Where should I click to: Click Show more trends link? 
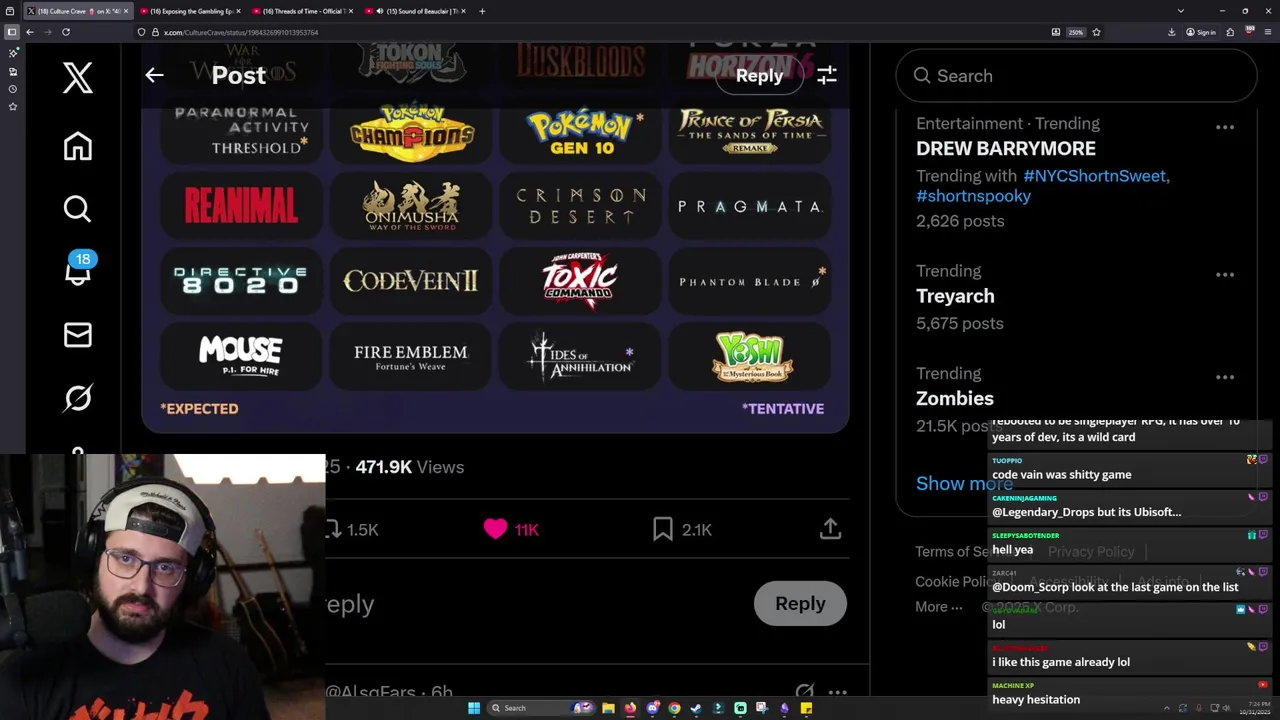964,483
